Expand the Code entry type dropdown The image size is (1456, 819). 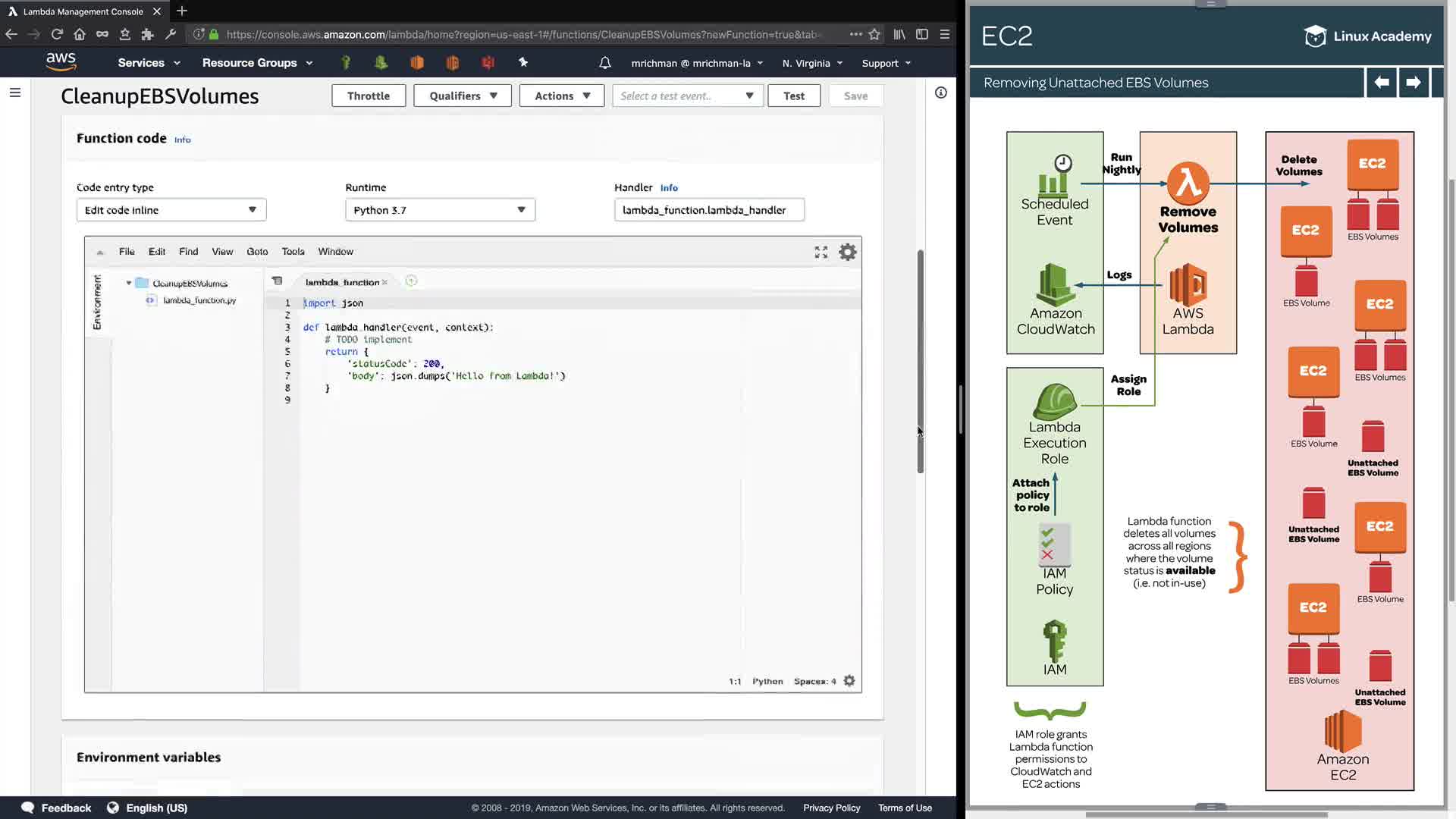point(171,210)
